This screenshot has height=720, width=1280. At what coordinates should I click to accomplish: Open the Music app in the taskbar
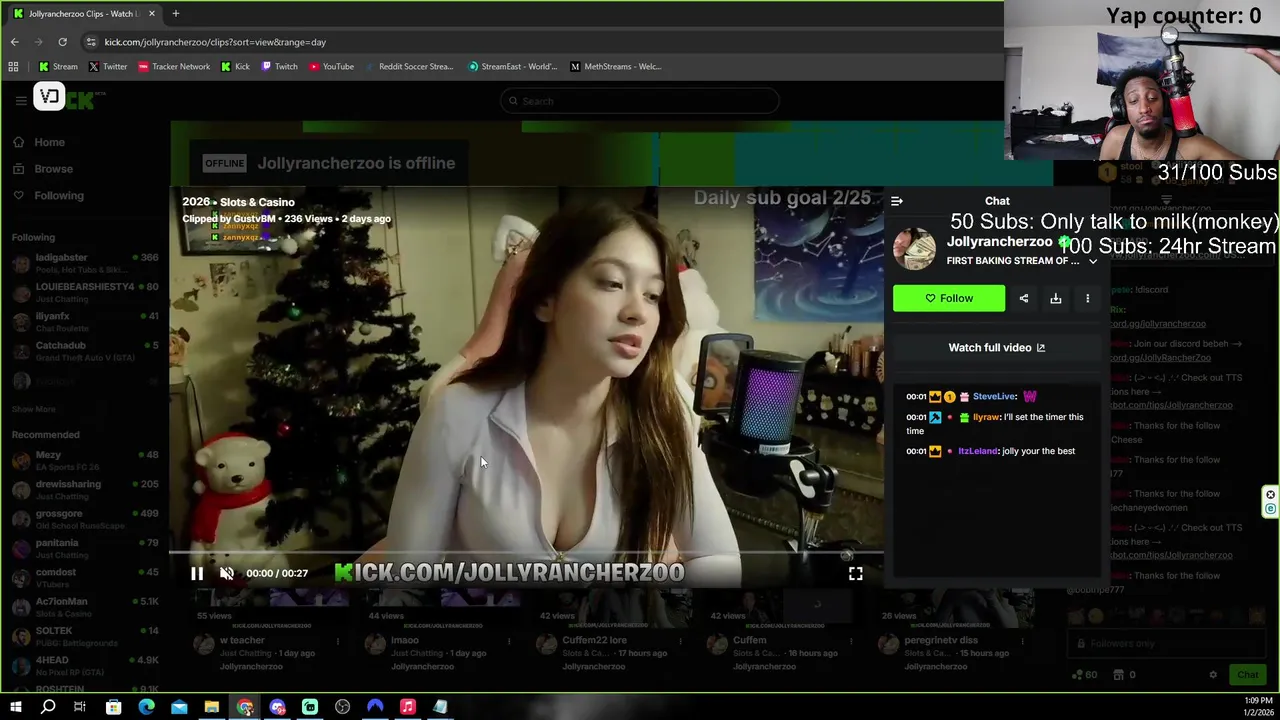click(408, 707)
